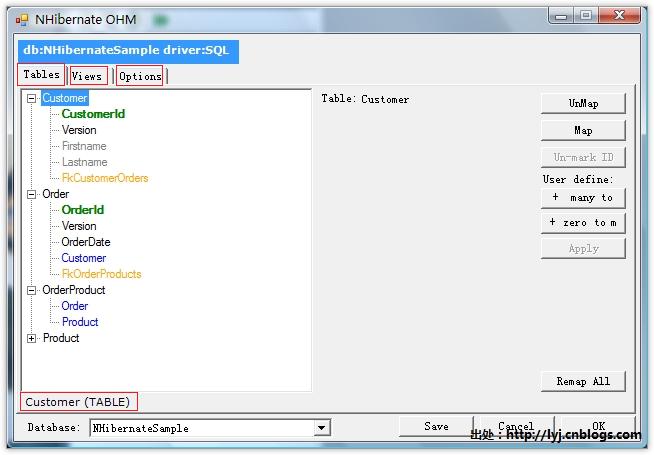Select the Lastname column
This screenshot has height=455, width=654.
tap(84, 162)
